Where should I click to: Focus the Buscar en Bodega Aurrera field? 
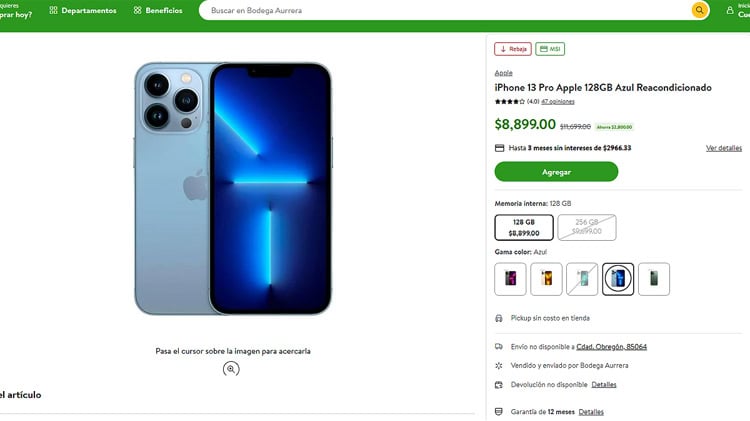click(x=440, y=10)
